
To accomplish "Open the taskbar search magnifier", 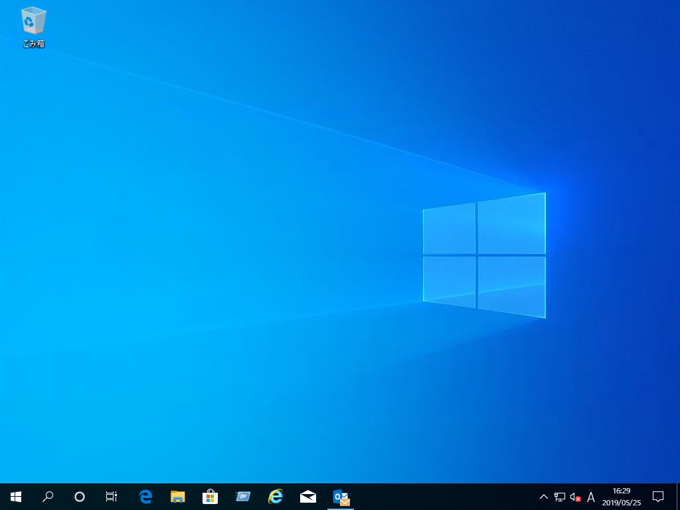I will (x=48, y=497).
